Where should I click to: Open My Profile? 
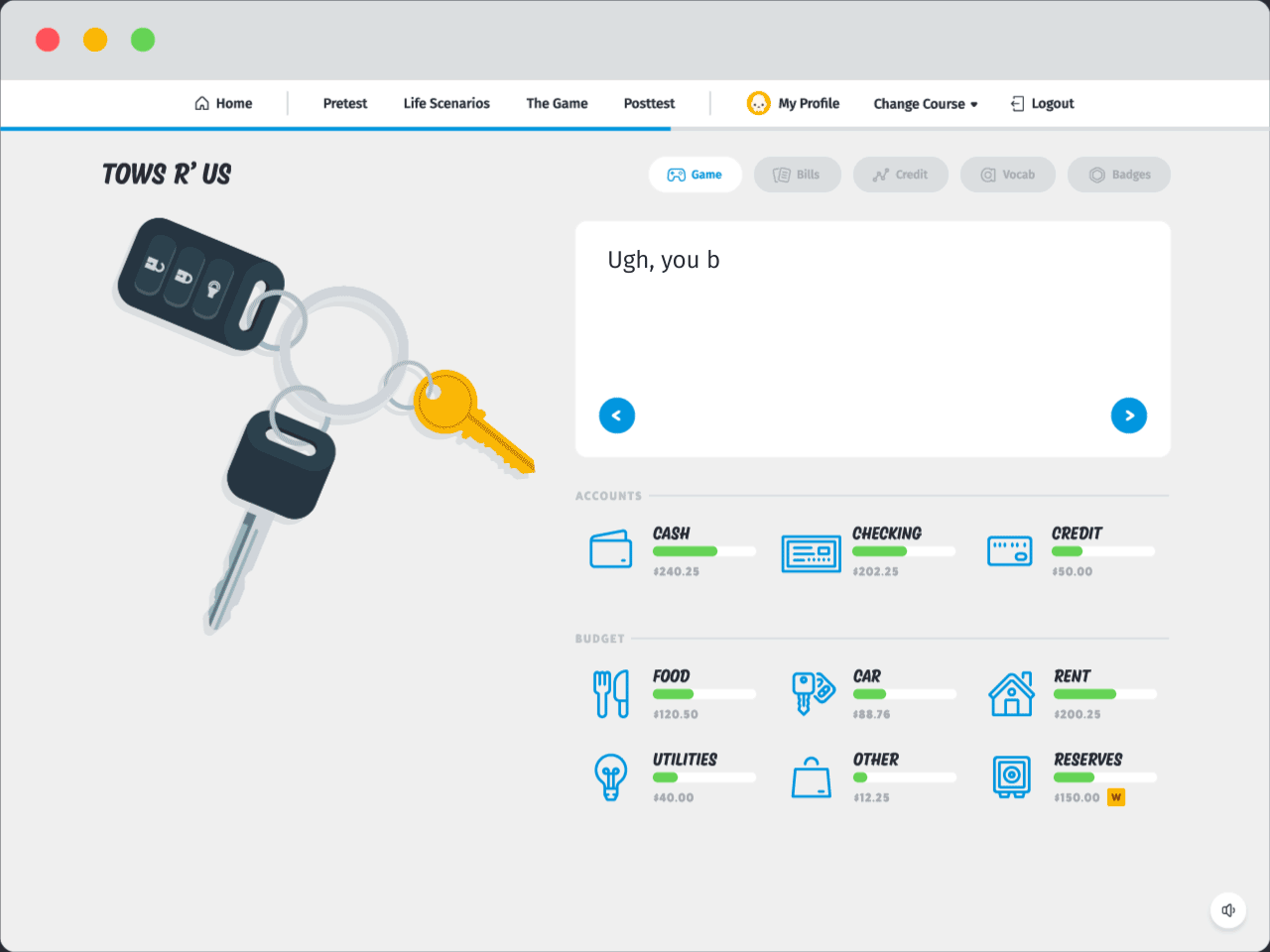(x=794, y=103)
